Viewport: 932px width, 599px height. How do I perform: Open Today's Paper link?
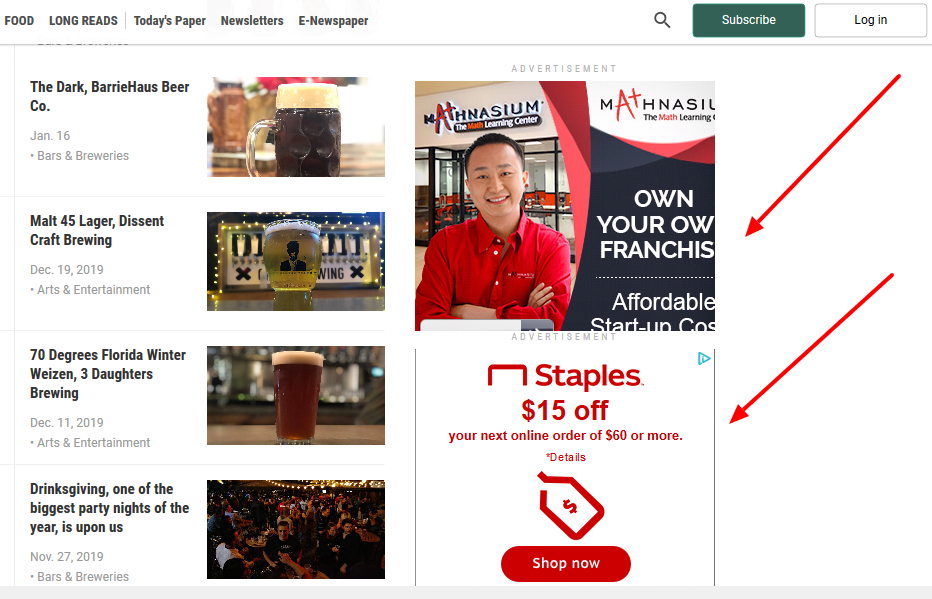pos(169,21)
